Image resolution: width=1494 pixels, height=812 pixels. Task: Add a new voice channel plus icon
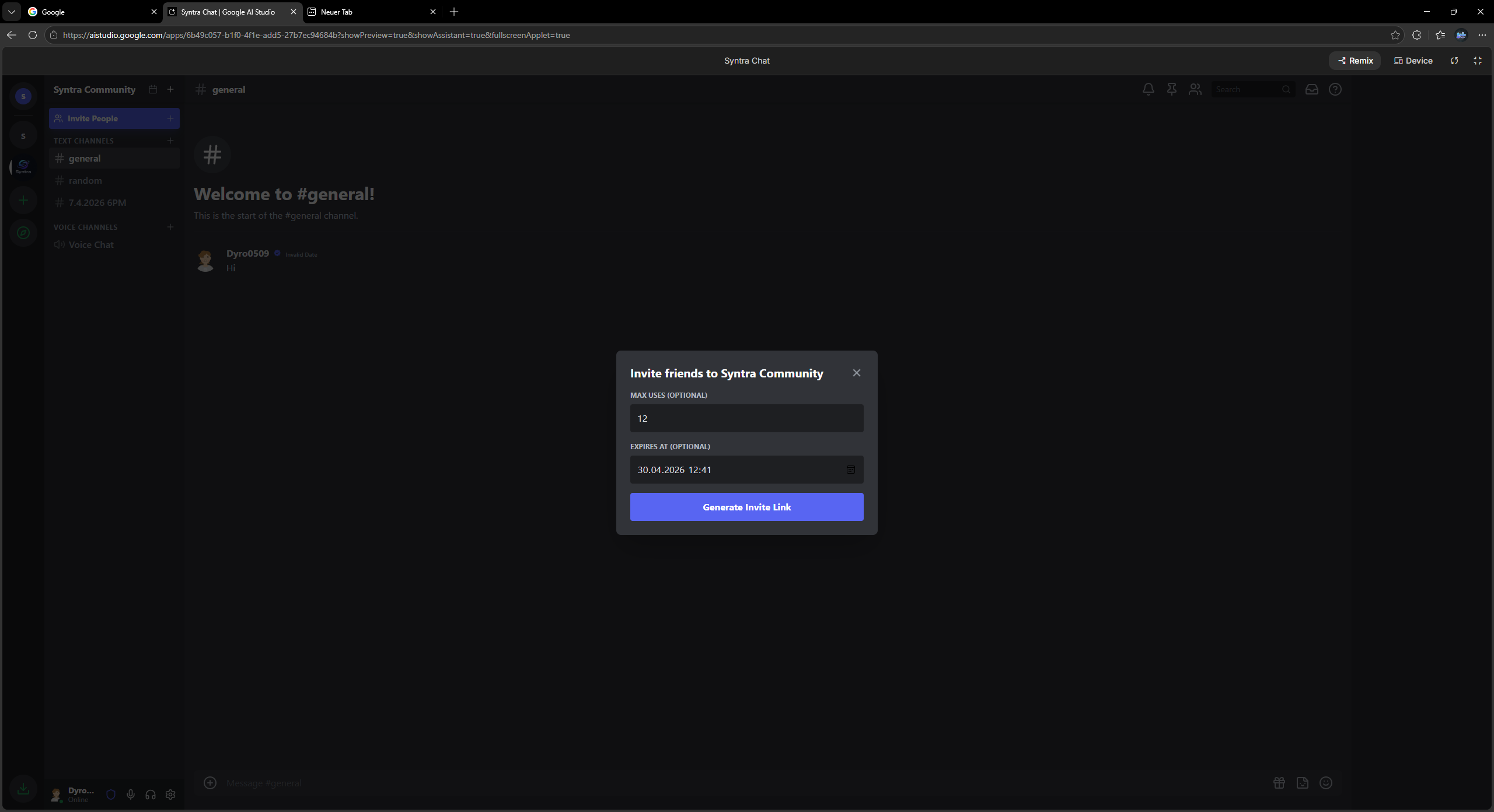pos(170,227)
